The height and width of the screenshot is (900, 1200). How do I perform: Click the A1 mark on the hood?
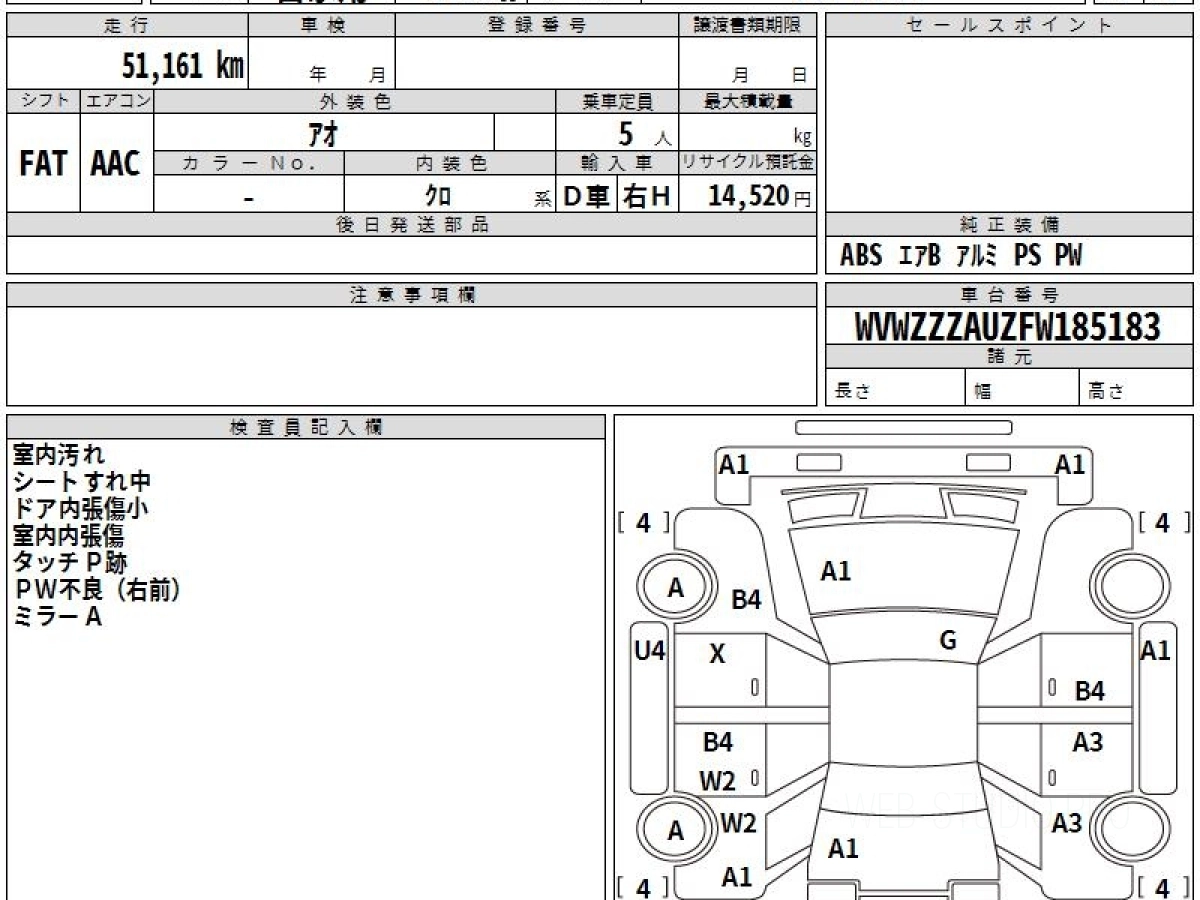[836, 571]
